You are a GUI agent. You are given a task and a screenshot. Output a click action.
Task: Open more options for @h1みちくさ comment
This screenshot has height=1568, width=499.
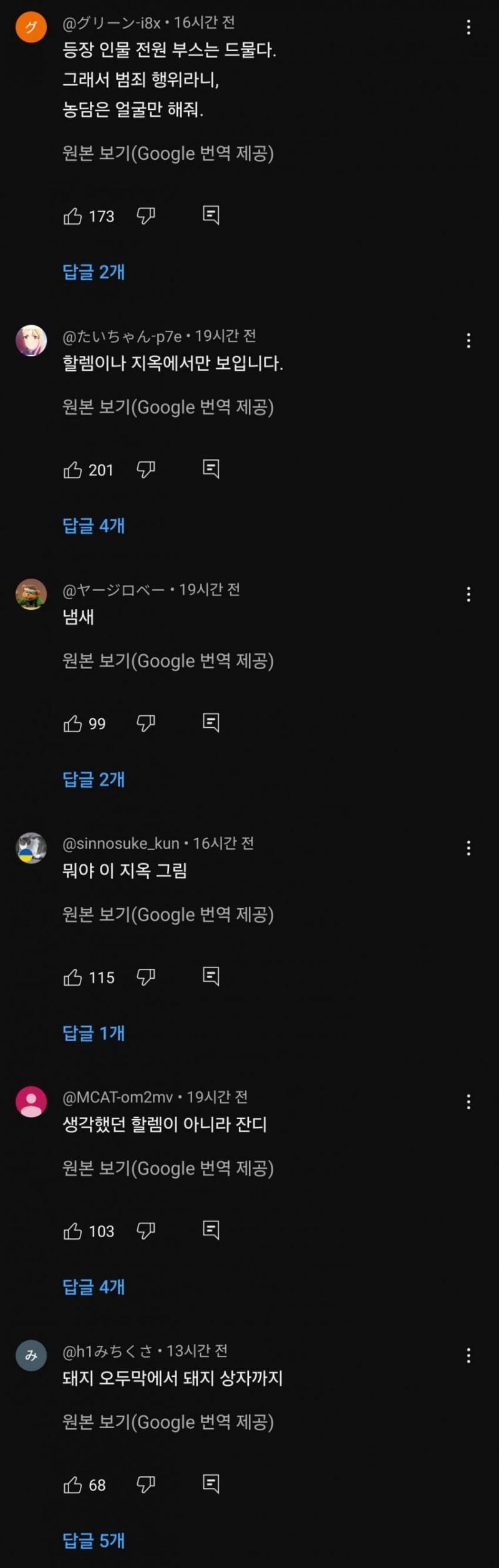(x=468, y=1355)
